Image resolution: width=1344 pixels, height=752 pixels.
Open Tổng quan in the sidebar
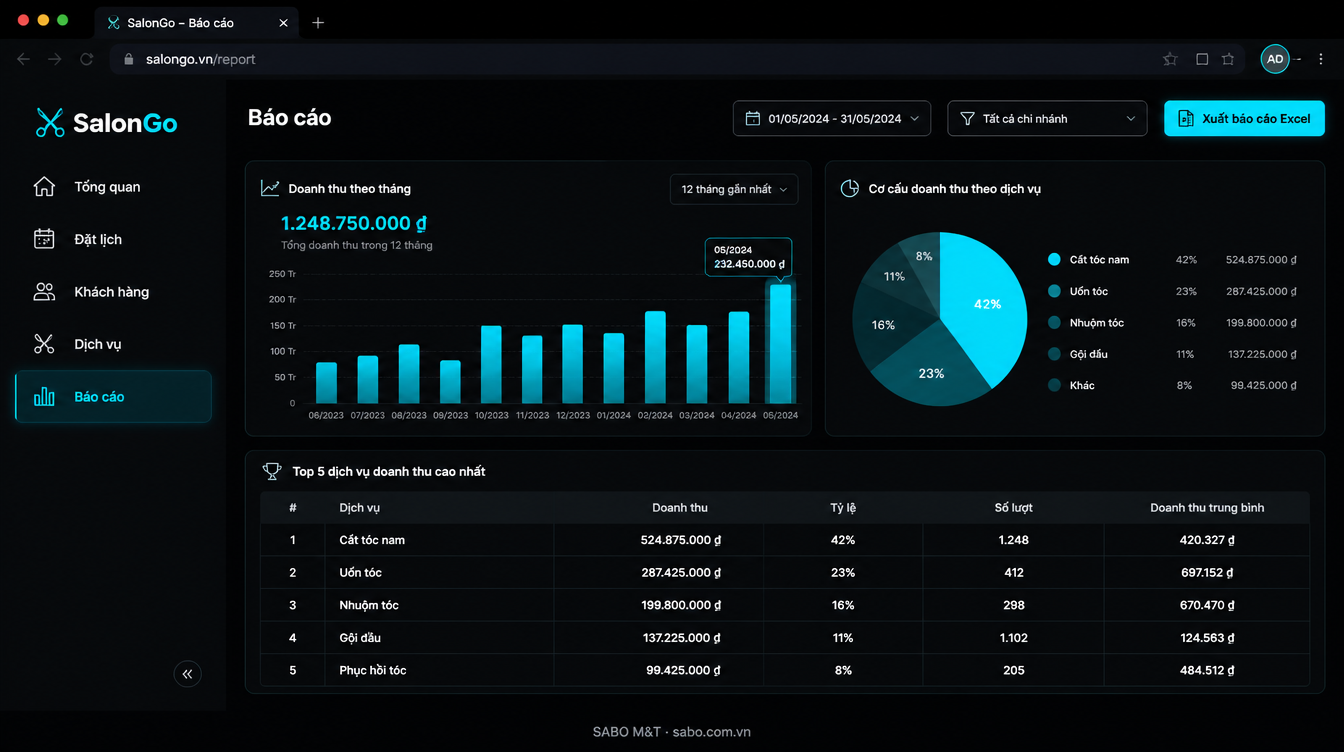(113, 187)
